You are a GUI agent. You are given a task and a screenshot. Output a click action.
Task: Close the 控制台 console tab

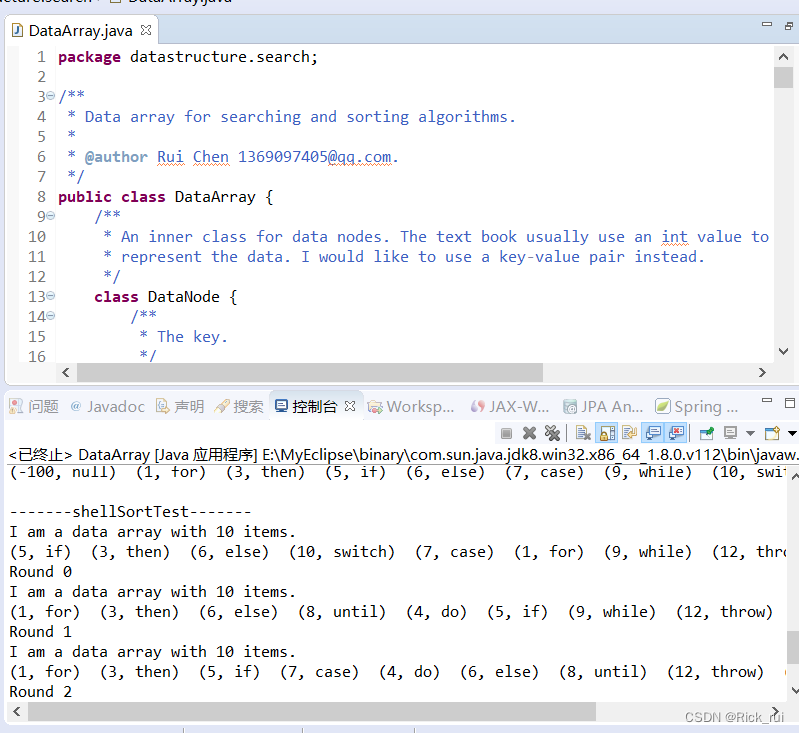click(x=350, y=406)
